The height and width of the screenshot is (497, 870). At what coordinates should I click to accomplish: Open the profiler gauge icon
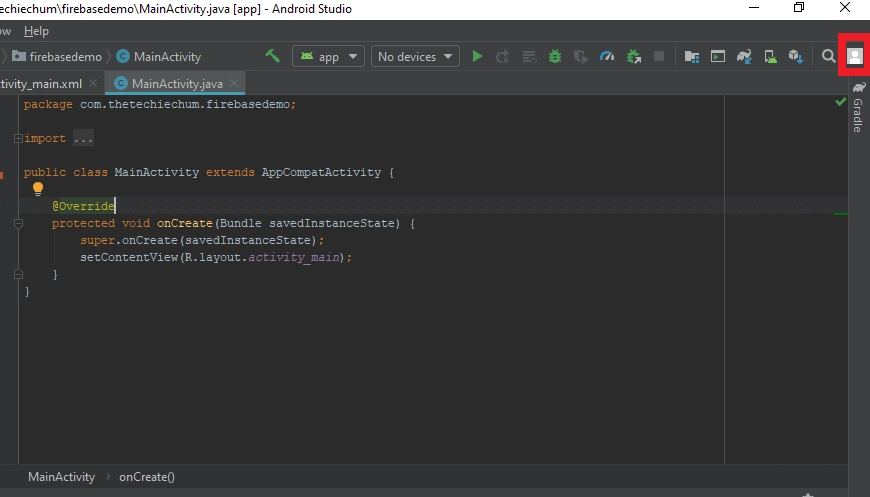[607, 57]
